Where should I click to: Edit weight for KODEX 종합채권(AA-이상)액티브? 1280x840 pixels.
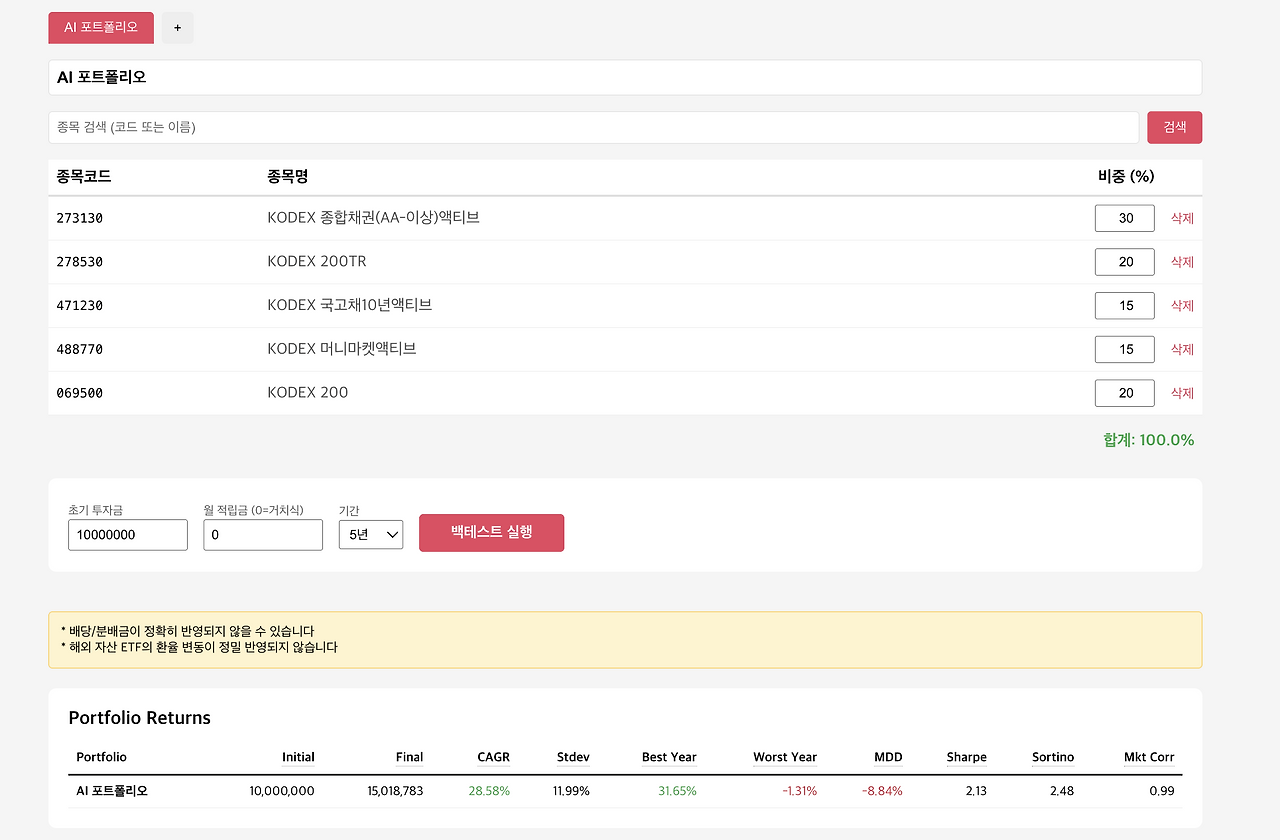pyautogui.click(x=1125, y=218)
